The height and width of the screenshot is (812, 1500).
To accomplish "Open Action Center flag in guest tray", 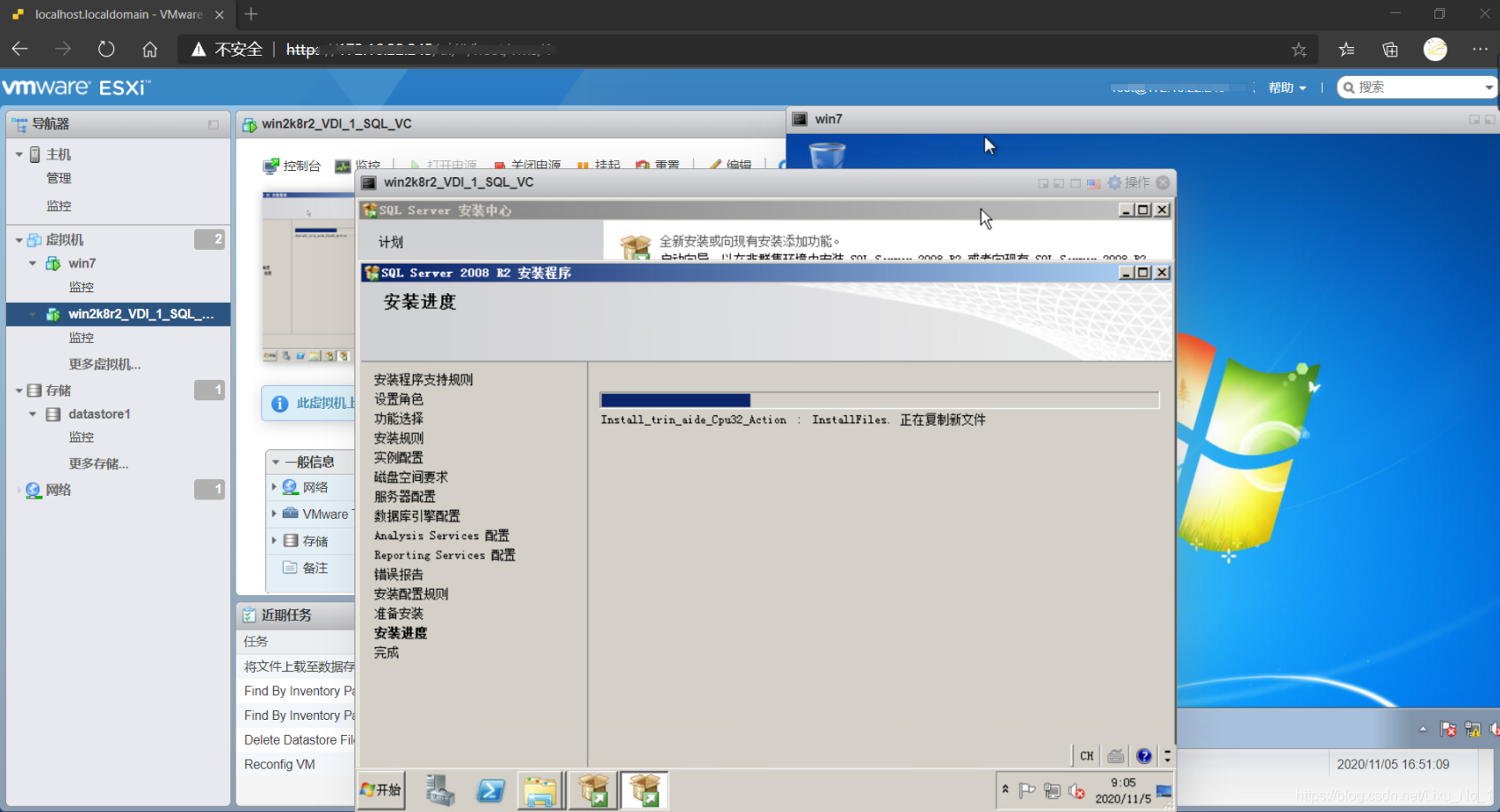I will [1027, 791].
